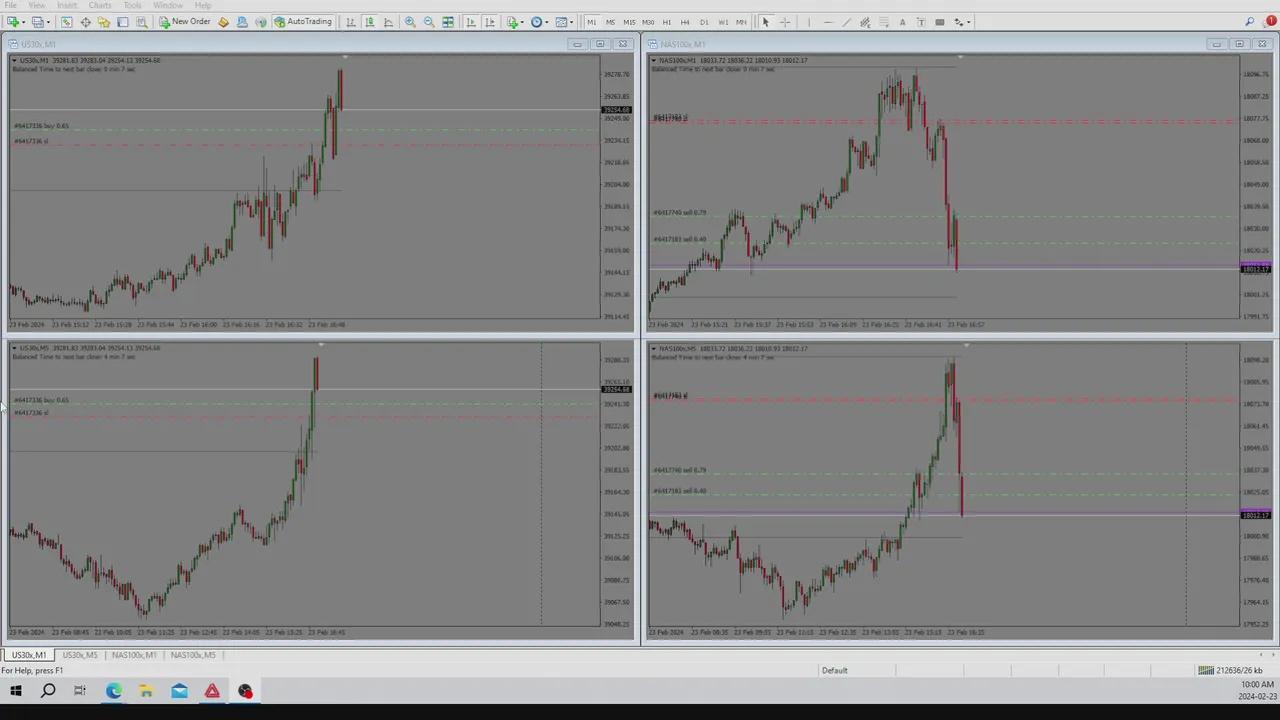Switch to the US30x,M5 chart tab
1280x720 pixels.
(80, 655)
